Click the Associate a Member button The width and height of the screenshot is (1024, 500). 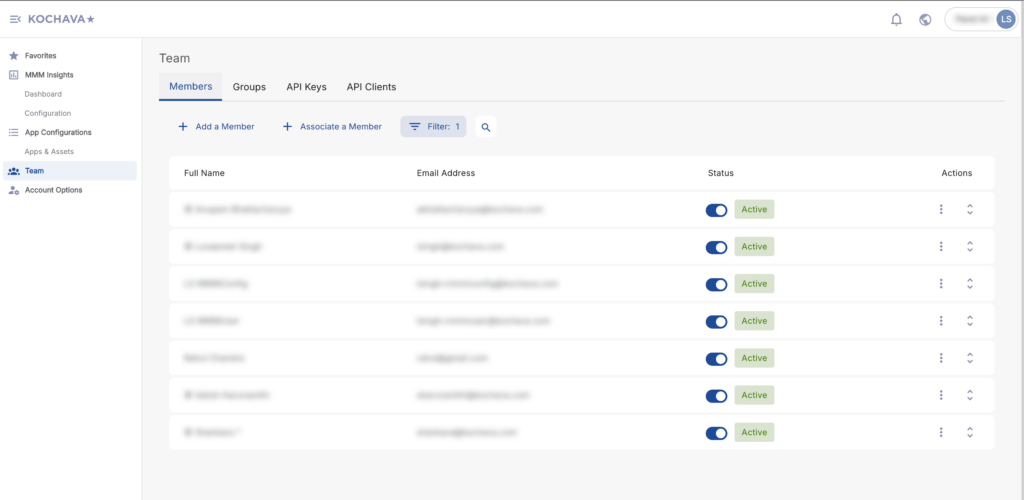click(x=332, y=127)
